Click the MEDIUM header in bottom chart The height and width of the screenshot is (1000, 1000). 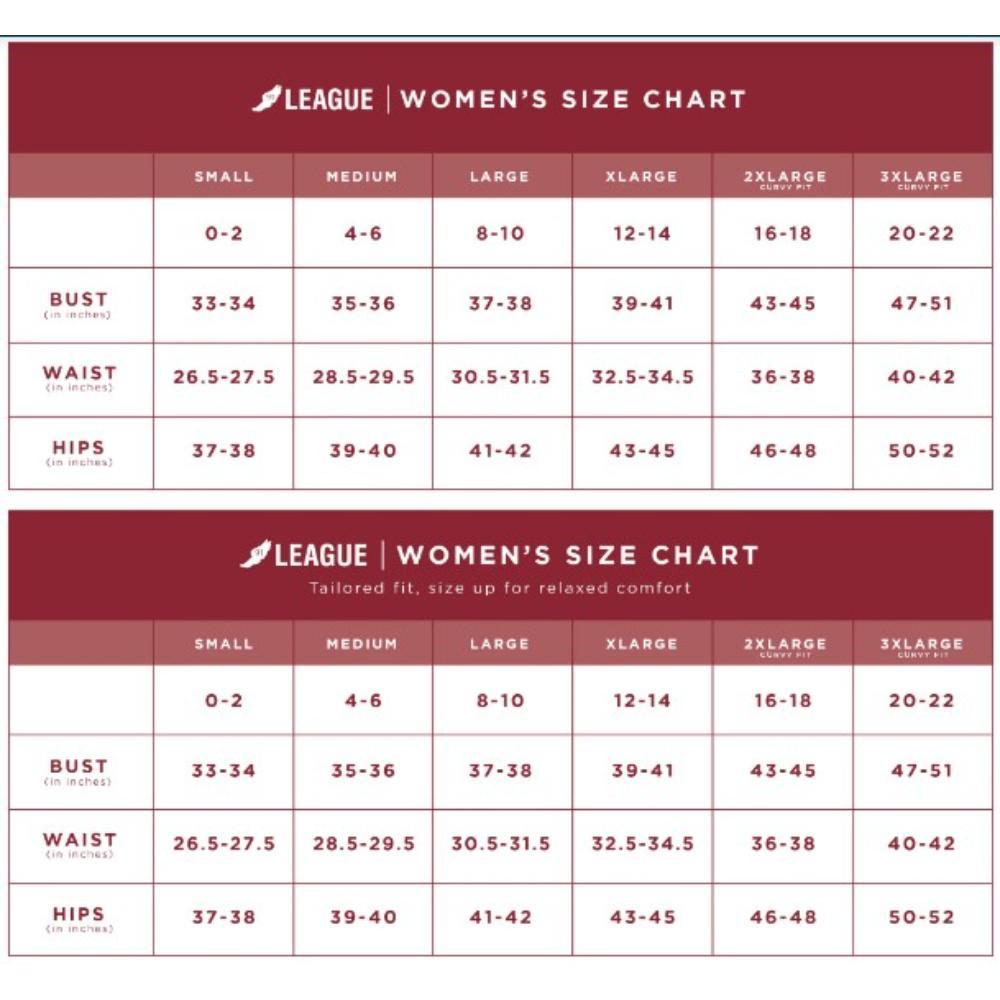click(362, 644)
